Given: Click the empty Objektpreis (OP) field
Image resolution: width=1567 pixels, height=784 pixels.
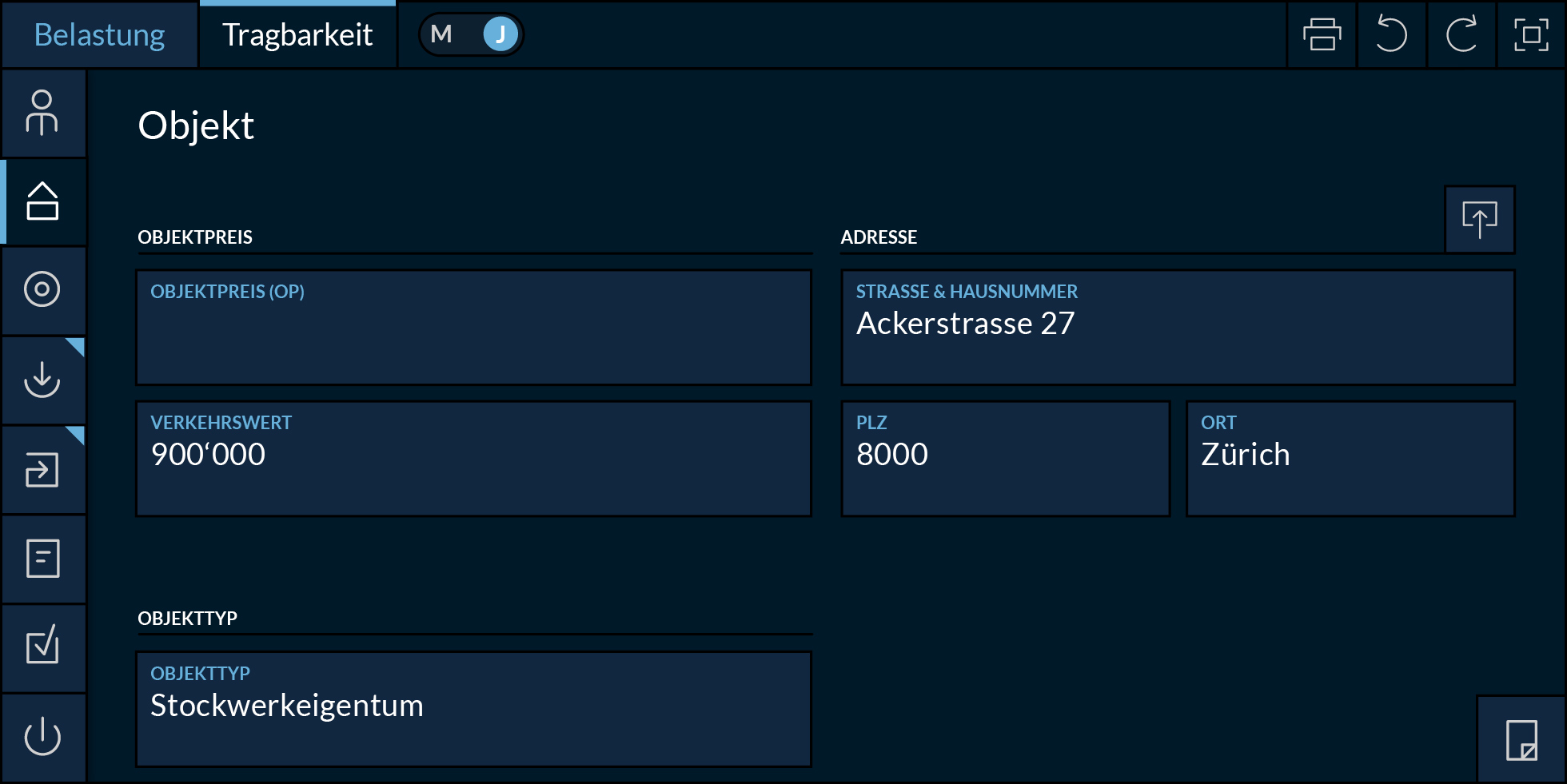Looking at the screenshot, I should (473, 328).
